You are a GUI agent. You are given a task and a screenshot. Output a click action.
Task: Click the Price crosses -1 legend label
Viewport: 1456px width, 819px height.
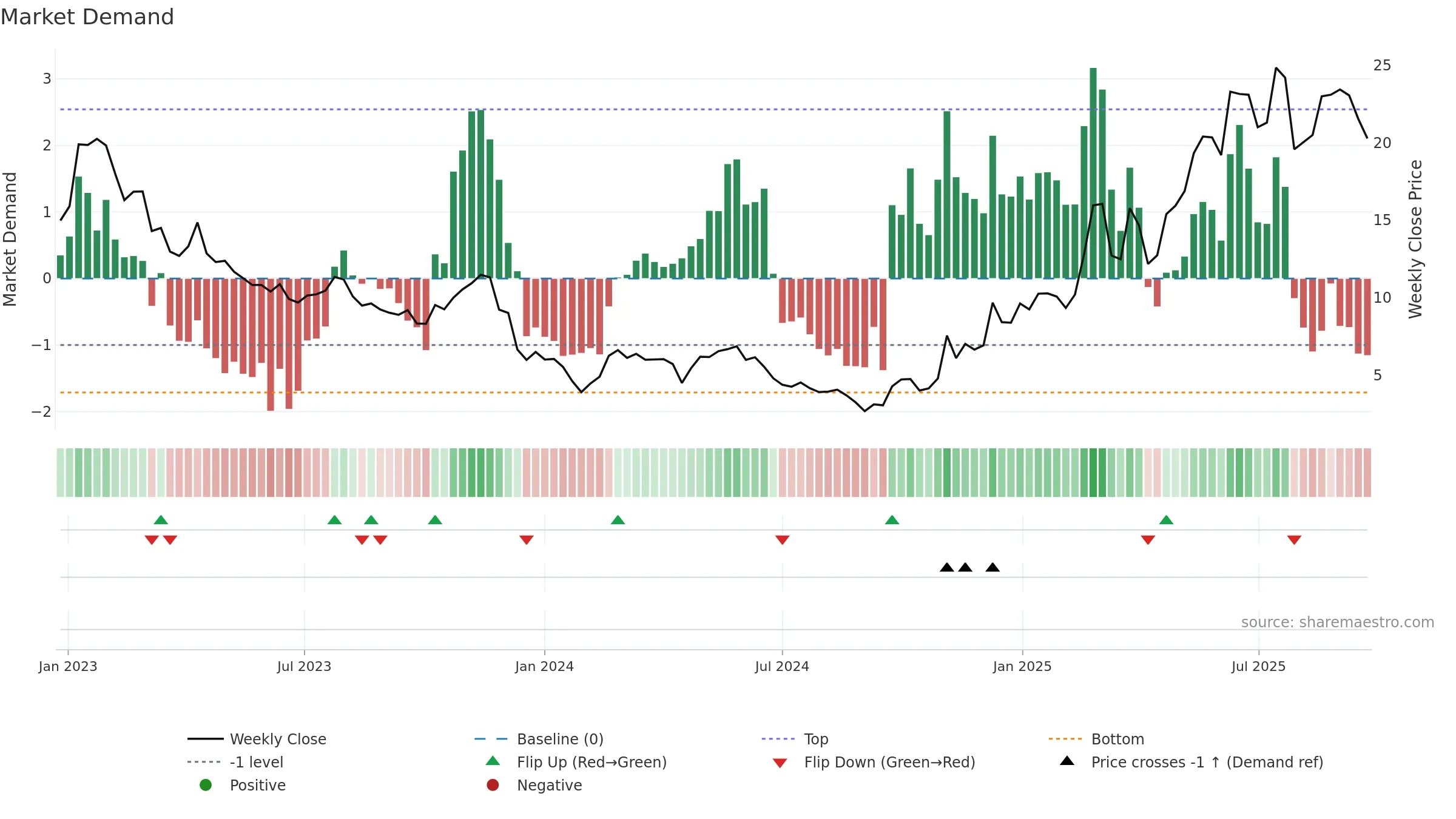1207,762
